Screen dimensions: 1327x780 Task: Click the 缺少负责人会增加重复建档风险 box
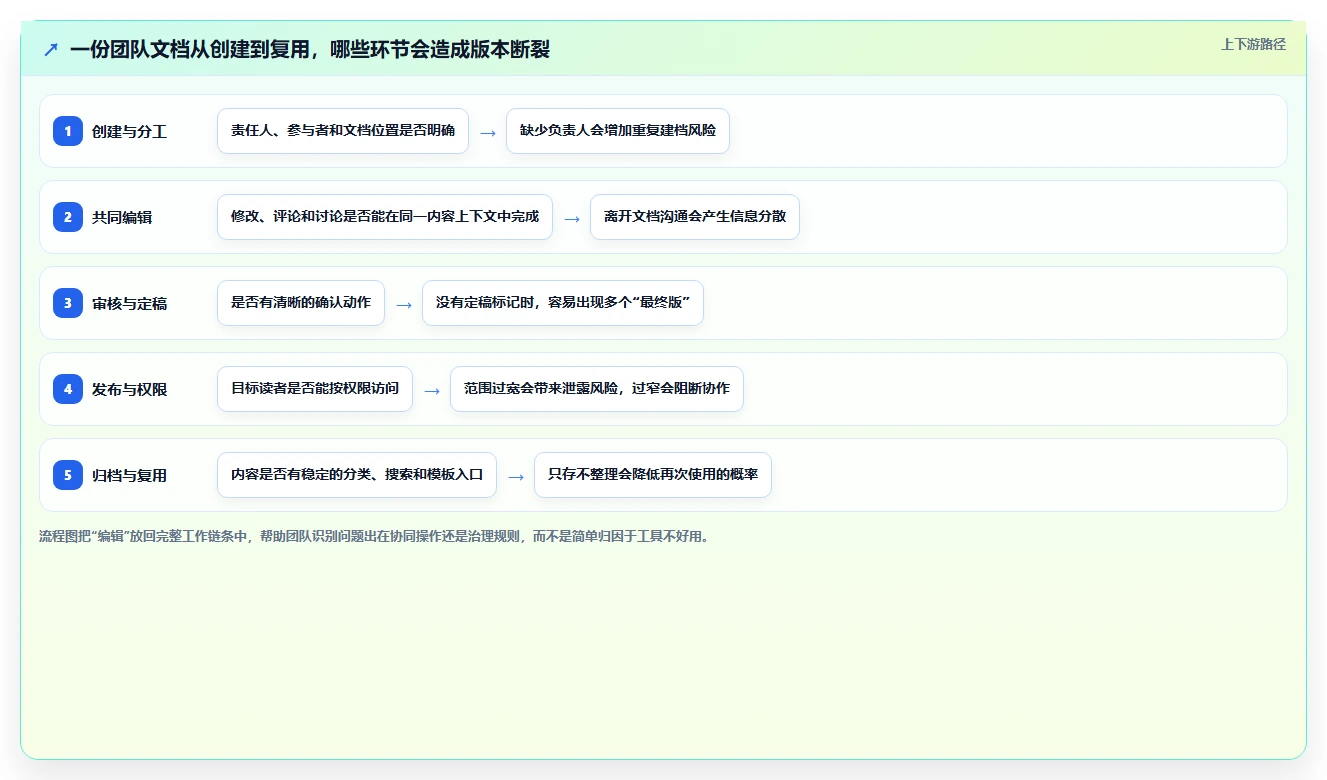(x=618, y=131)
